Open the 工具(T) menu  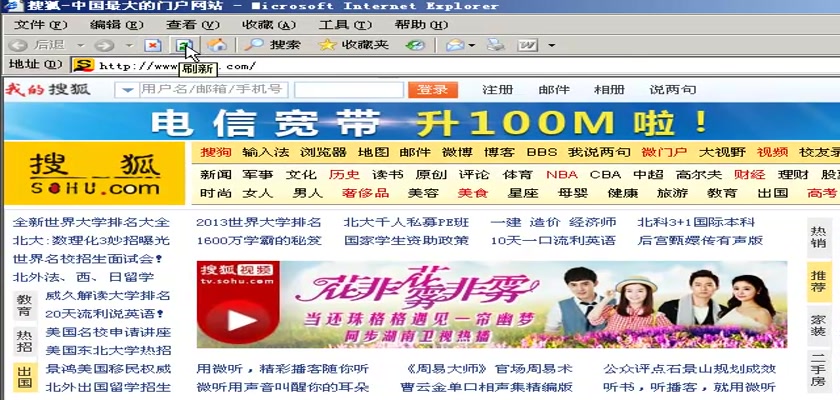tap(345, 25)
